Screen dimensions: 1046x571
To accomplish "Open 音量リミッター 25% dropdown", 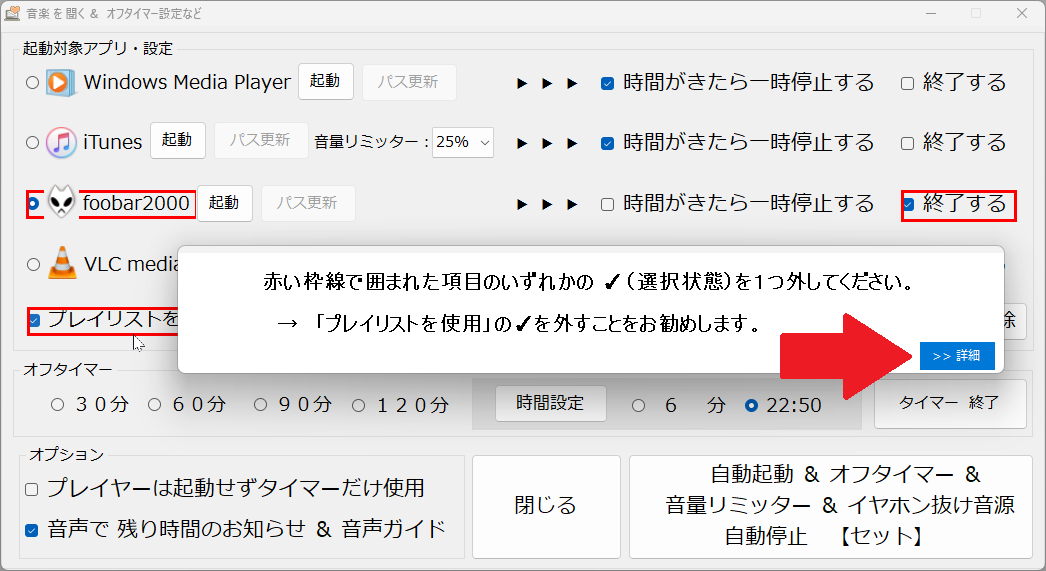I will click(462, 142).
